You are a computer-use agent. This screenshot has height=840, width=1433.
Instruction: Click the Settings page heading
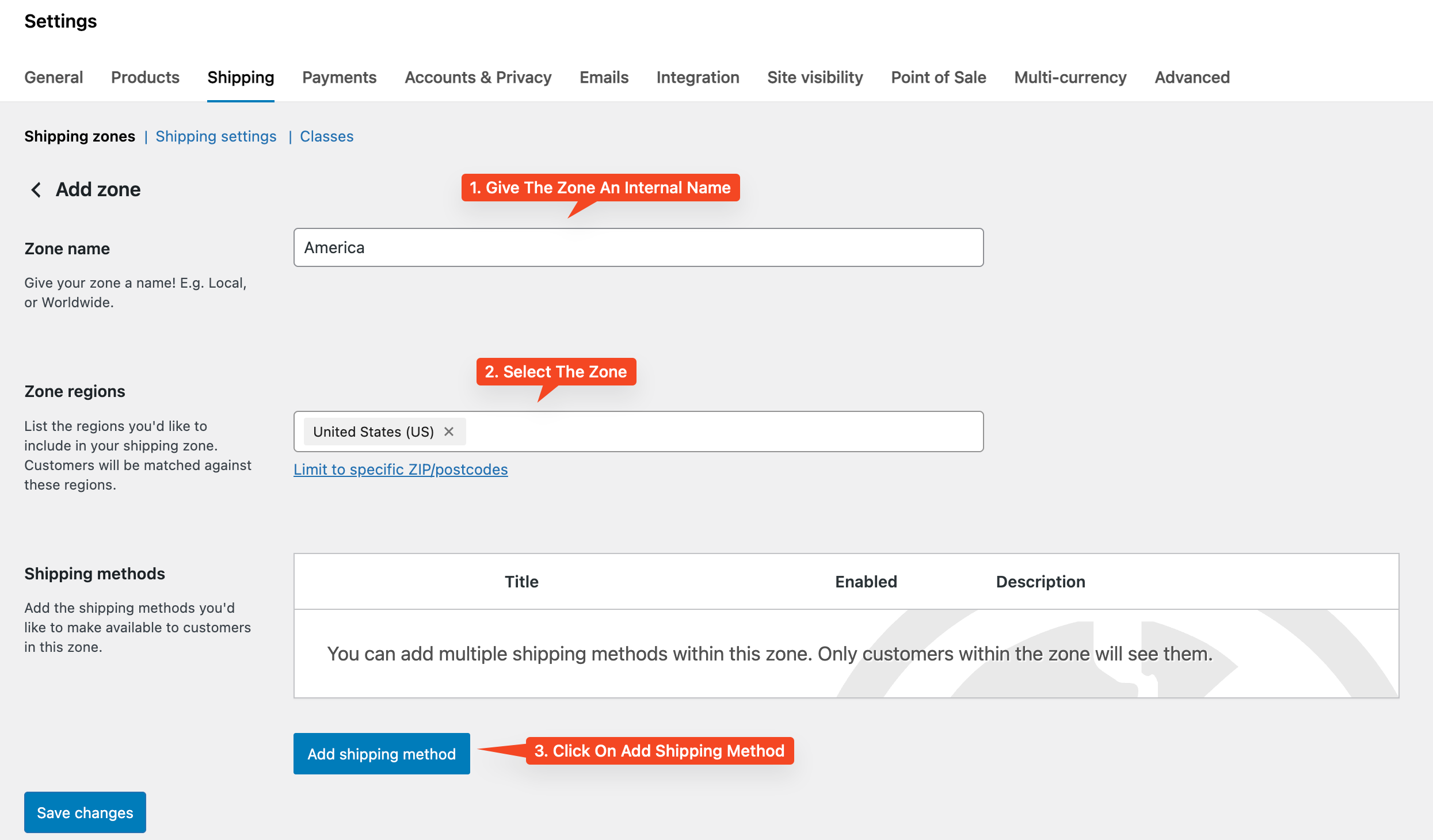(x=60, y=21)
